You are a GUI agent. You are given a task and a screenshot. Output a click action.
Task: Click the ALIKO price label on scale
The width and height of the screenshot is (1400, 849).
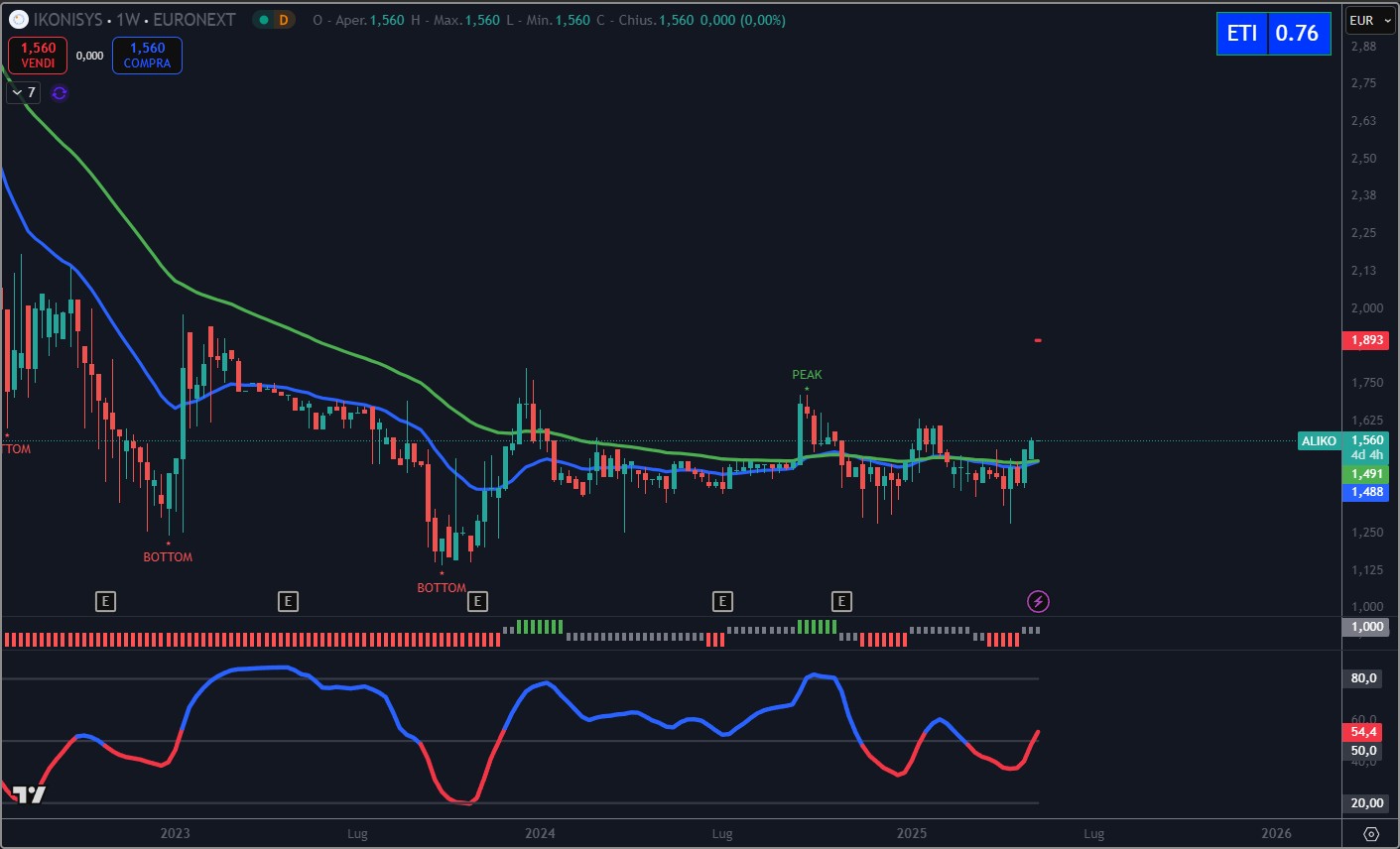click(1319, 441)
